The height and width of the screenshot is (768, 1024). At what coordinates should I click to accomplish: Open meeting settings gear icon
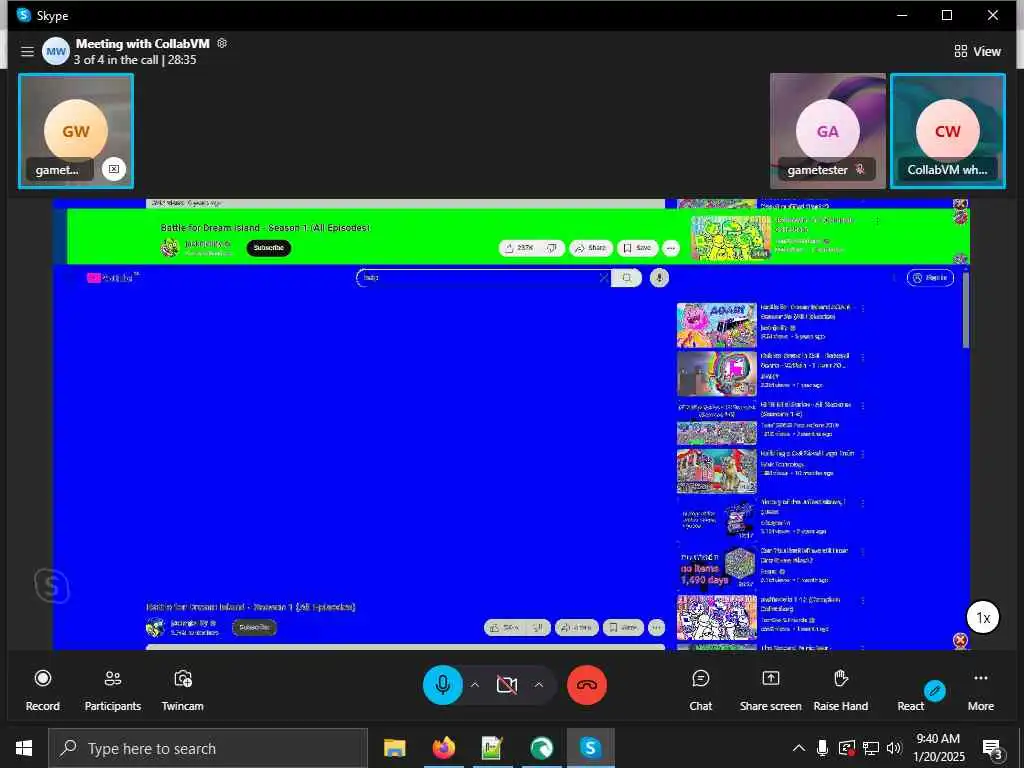(x=222, y=43)
